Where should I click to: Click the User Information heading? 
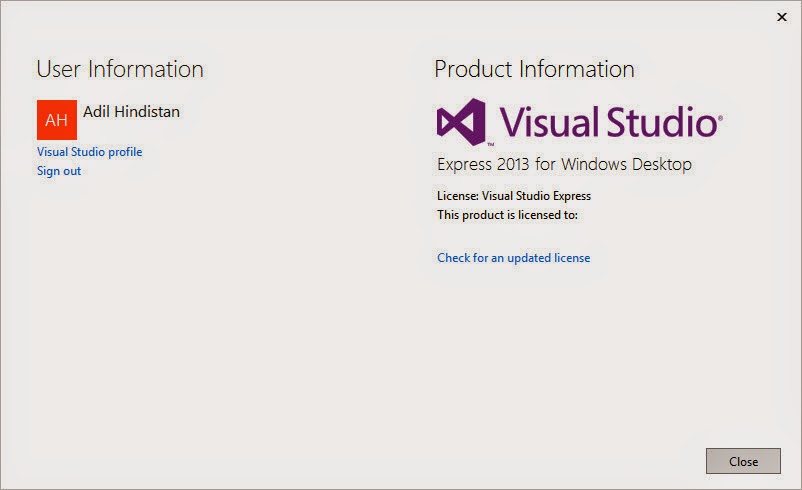120,69
